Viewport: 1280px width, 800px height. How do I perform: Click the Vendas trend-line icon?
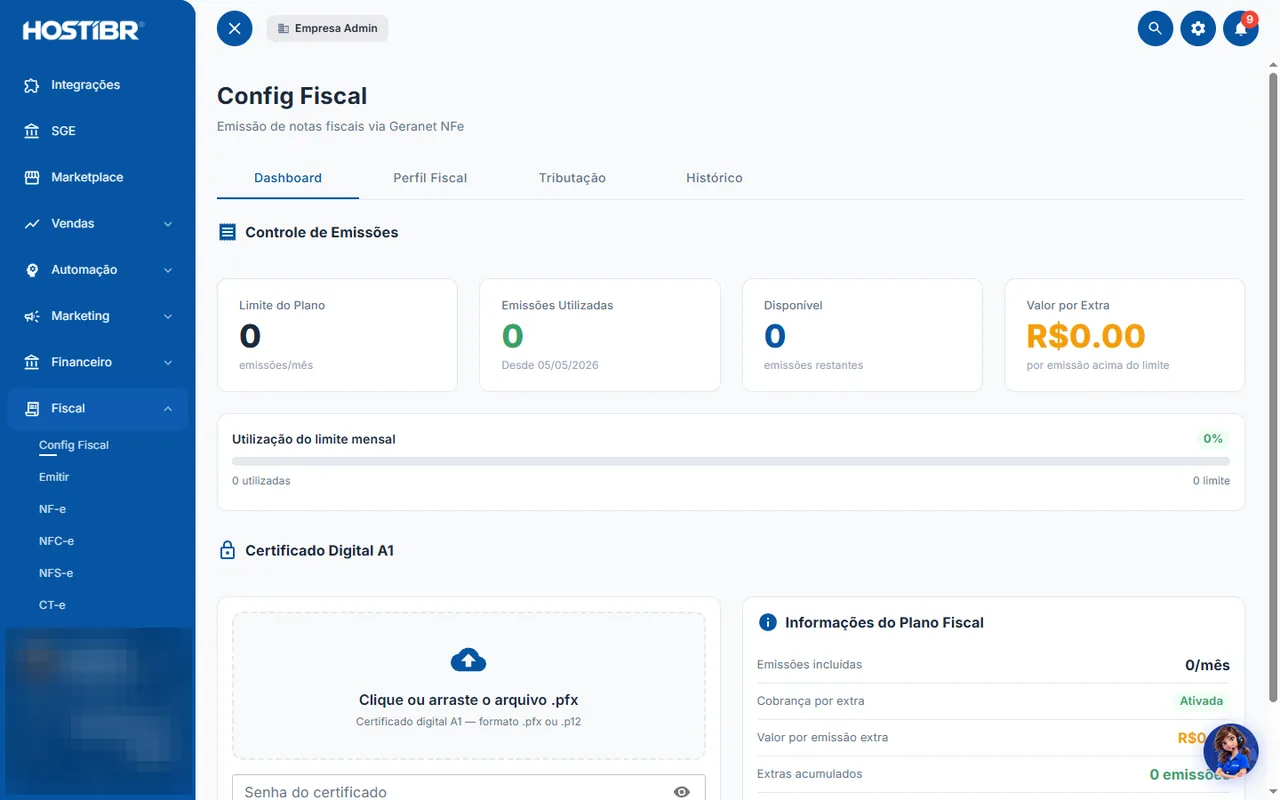click(x=32, y=224)
